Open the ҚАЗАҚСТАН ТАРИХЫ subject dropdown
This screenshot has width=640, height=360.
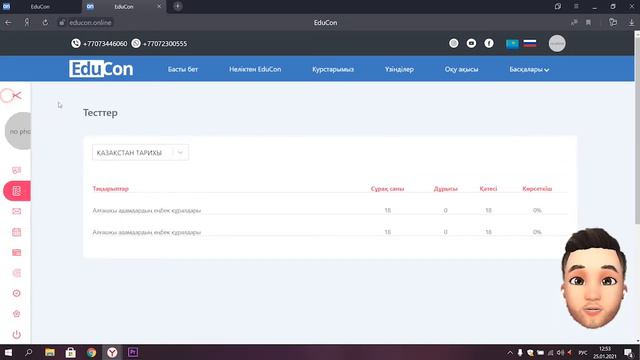pyautogui.click(x=140, y=152)
